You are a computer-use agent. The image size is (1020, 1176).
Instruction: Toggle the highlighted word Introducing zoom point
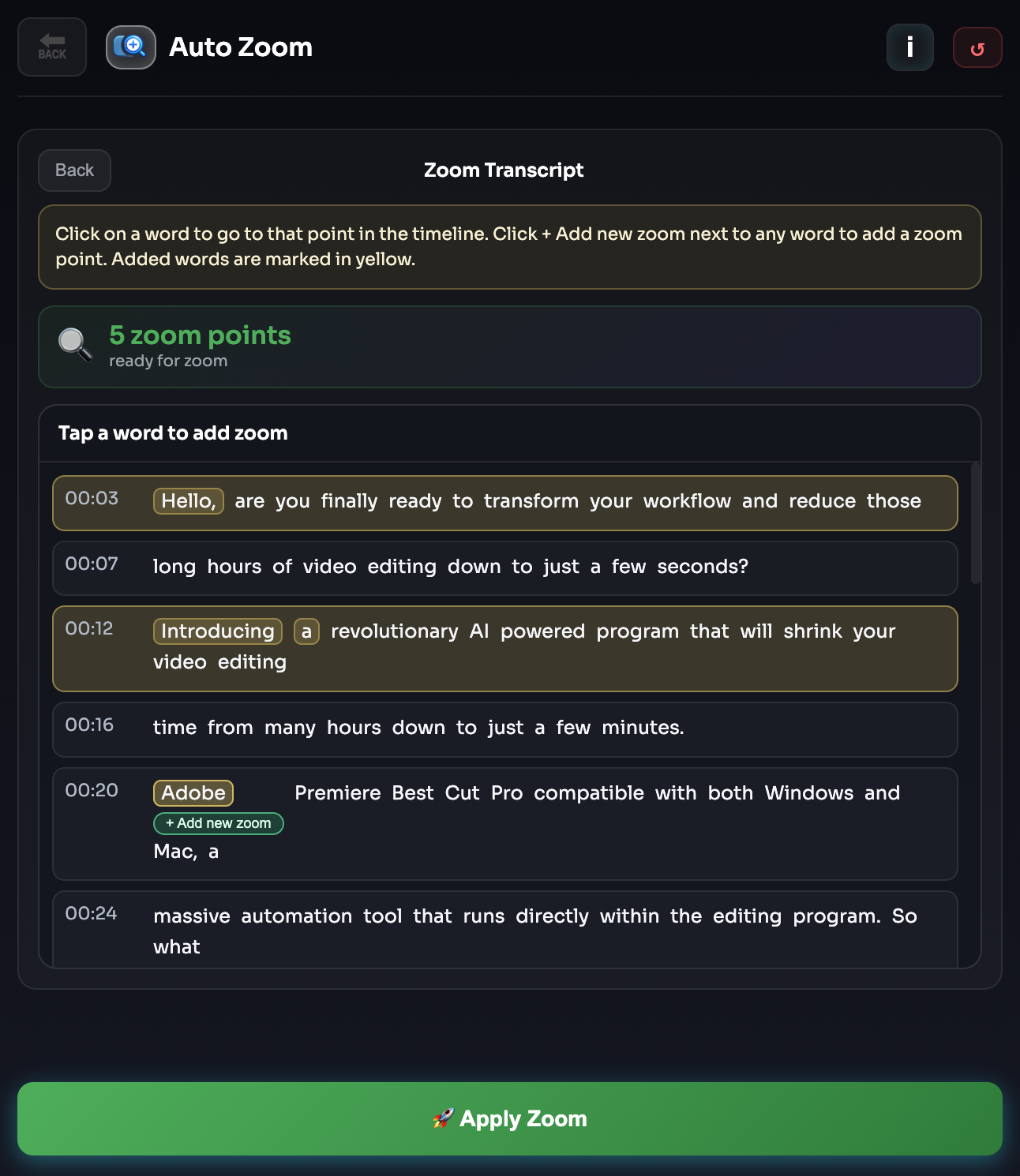pyautogui.click(x=218, y=631)
